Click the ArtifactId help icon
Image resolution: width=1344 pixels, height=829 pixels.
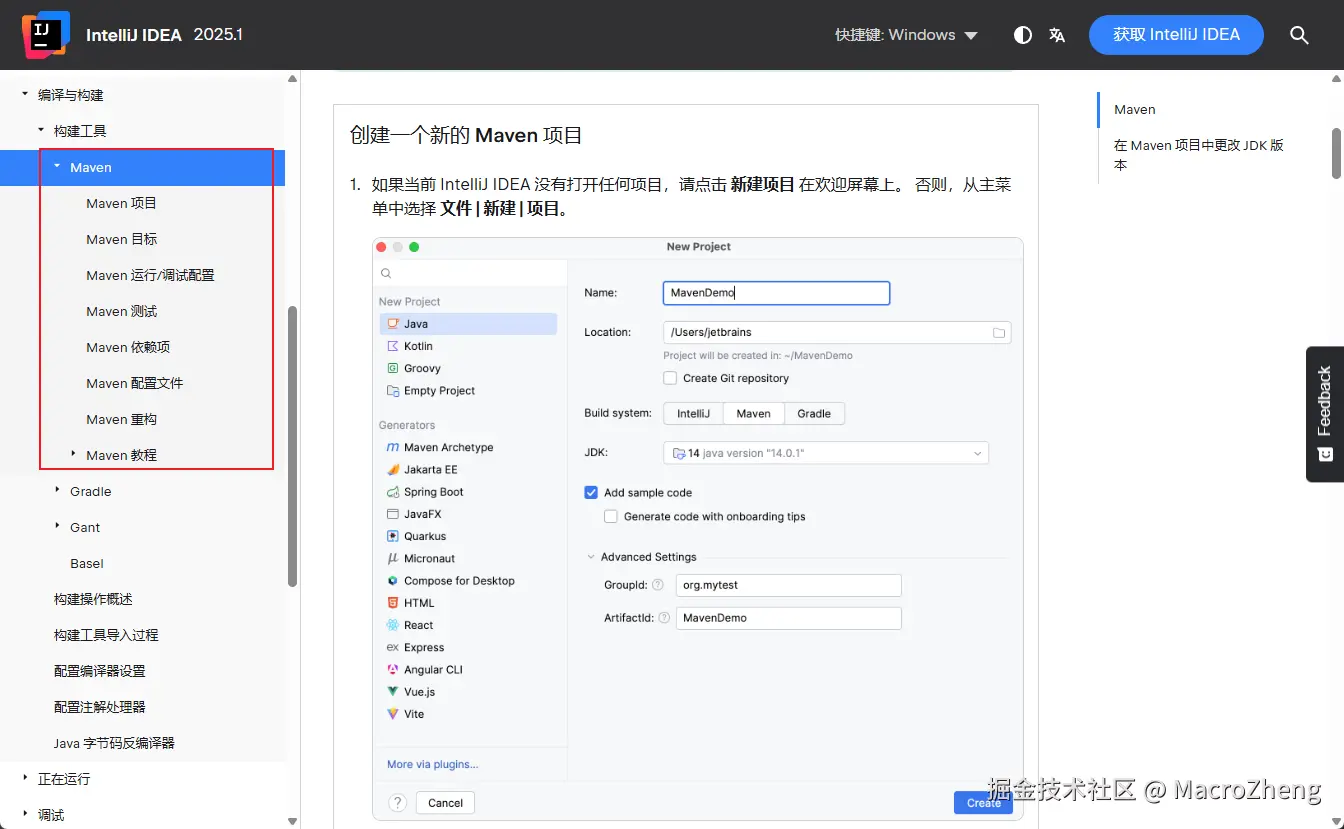[x=664, y=618]
